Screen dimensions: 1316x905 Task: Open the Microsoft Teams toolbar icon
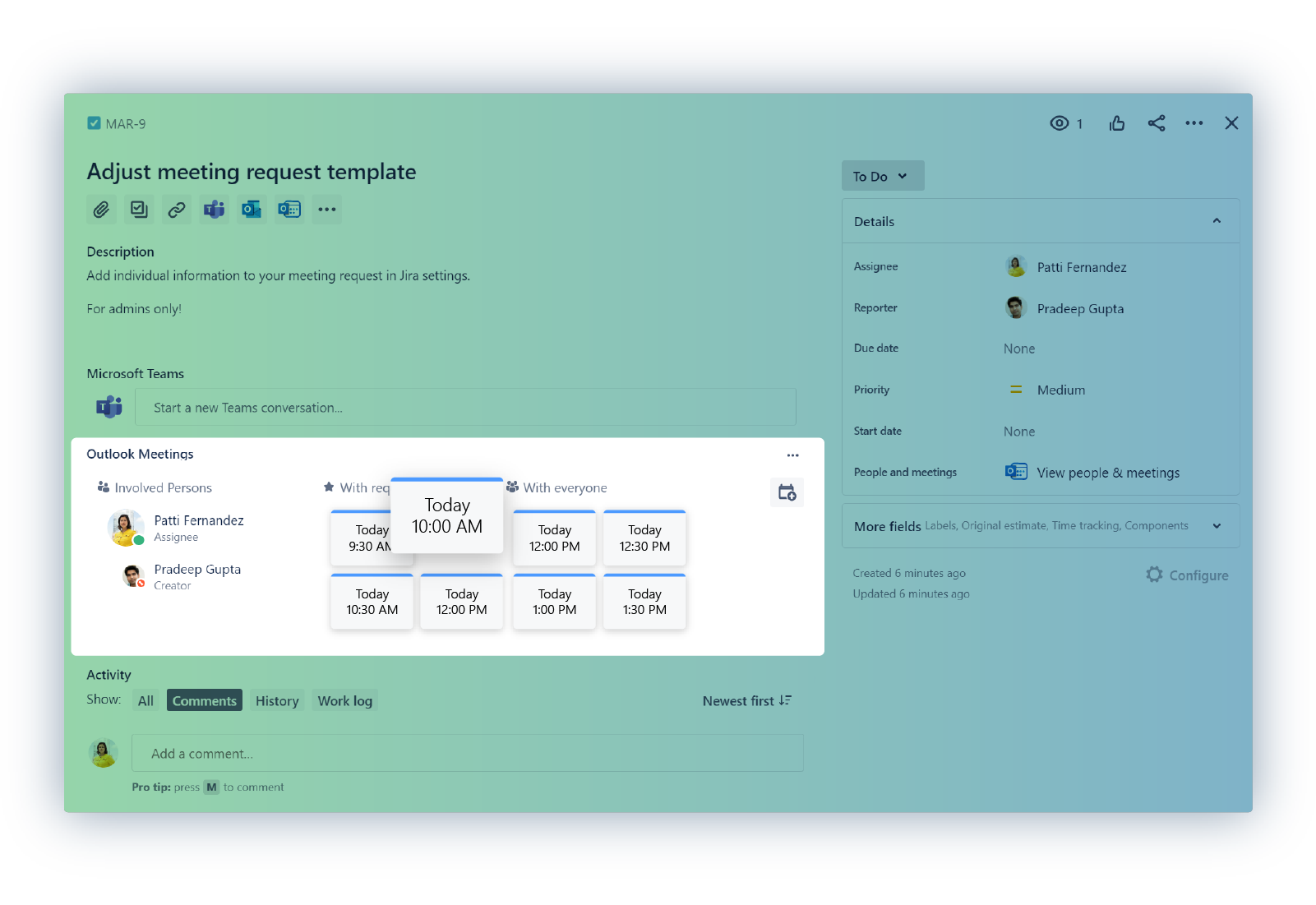pyautogui.click(x=215, y=210)
